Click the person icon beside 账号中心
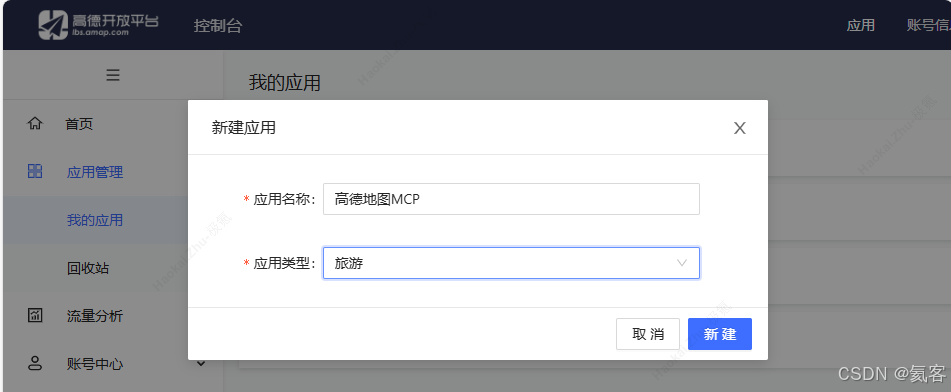The image size is (951, 392). click(x=35, y=363)
